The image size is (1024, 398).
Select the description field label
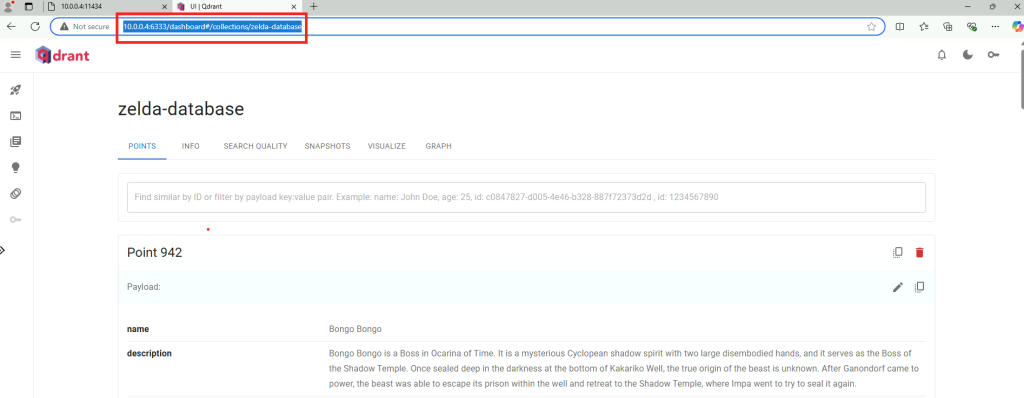click(x=149, y=354)
